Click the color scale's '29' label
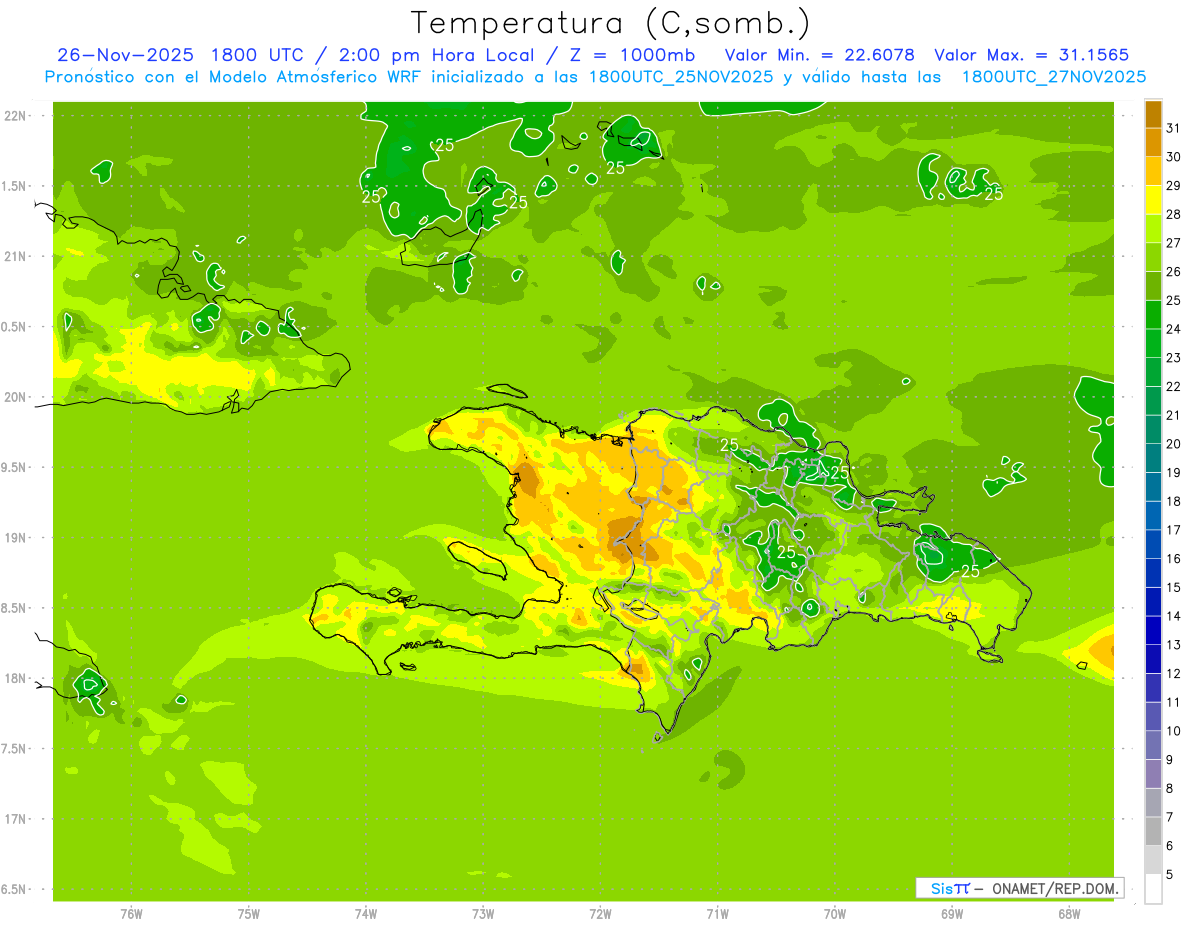Image resolution: width=1200 pixels, height=927 pixels. (1174, 186)
